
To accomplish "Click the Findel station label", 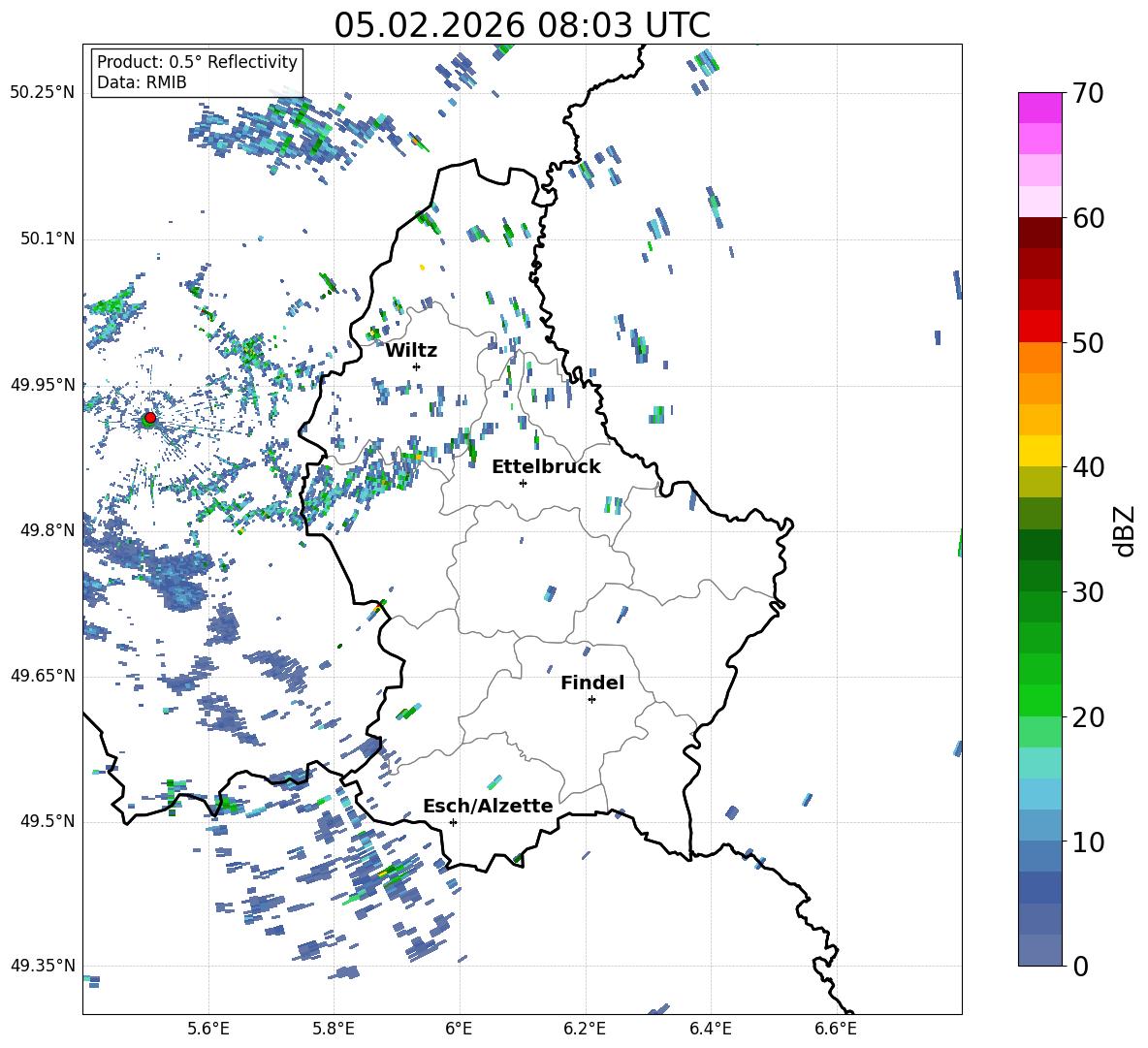I will tap(592, 683).
